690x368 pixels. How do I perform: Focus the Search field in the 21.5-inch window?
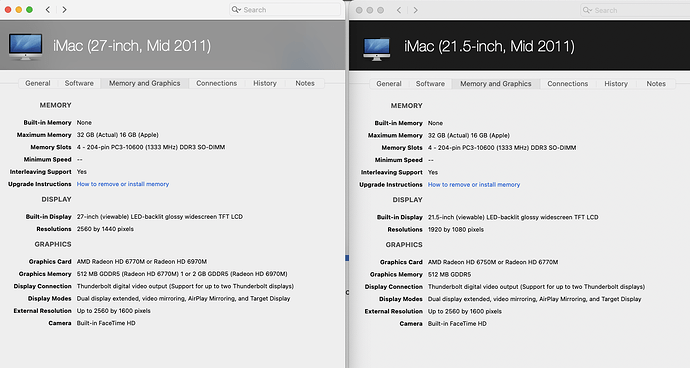(635, 10)
